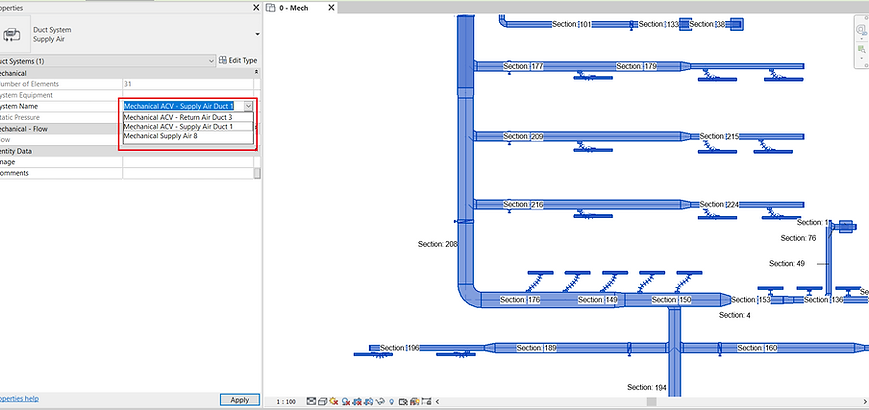Screen dimensions: 869x410
Task: Select the Section: 179 duct label
Action: [x=636, y=66]
